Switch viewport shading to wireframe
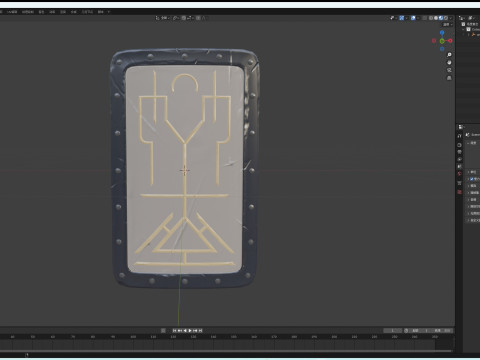Viewport: 480px width, 360px height. pos(431,18)
